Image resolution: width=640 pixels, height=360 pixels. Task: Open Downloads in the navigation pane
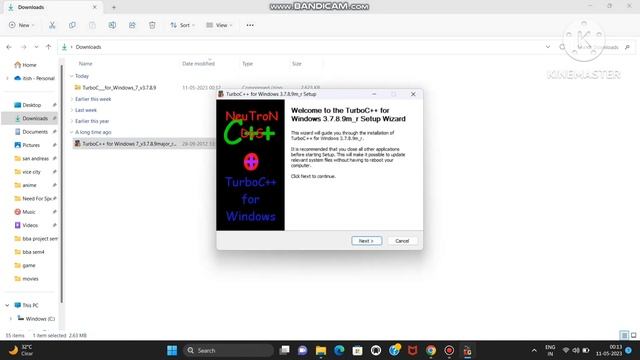coord(31,118)
